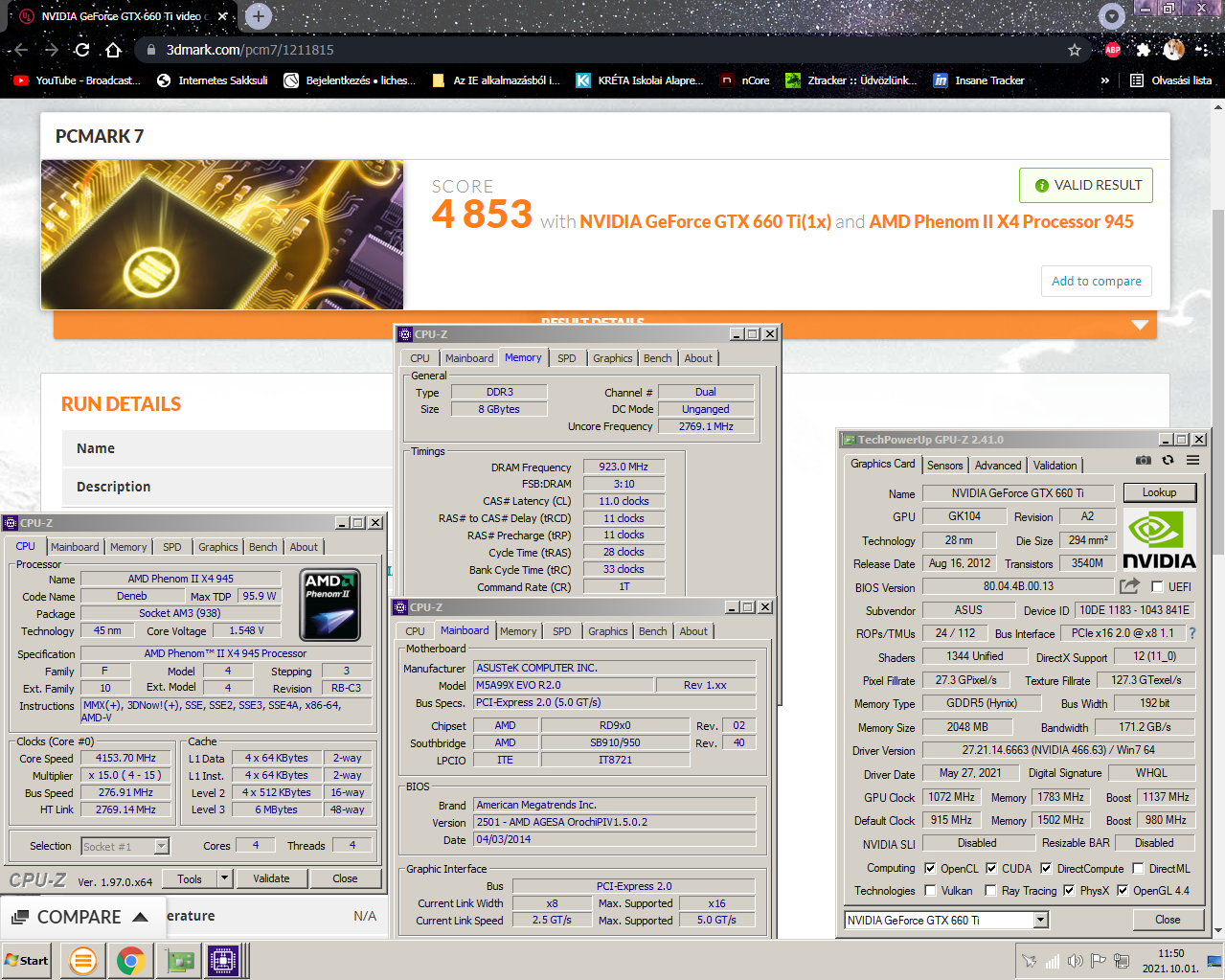This screenshot has height=980, width=1225.
Task: Toggle the PhysX checkbox
Action: 1069,890
